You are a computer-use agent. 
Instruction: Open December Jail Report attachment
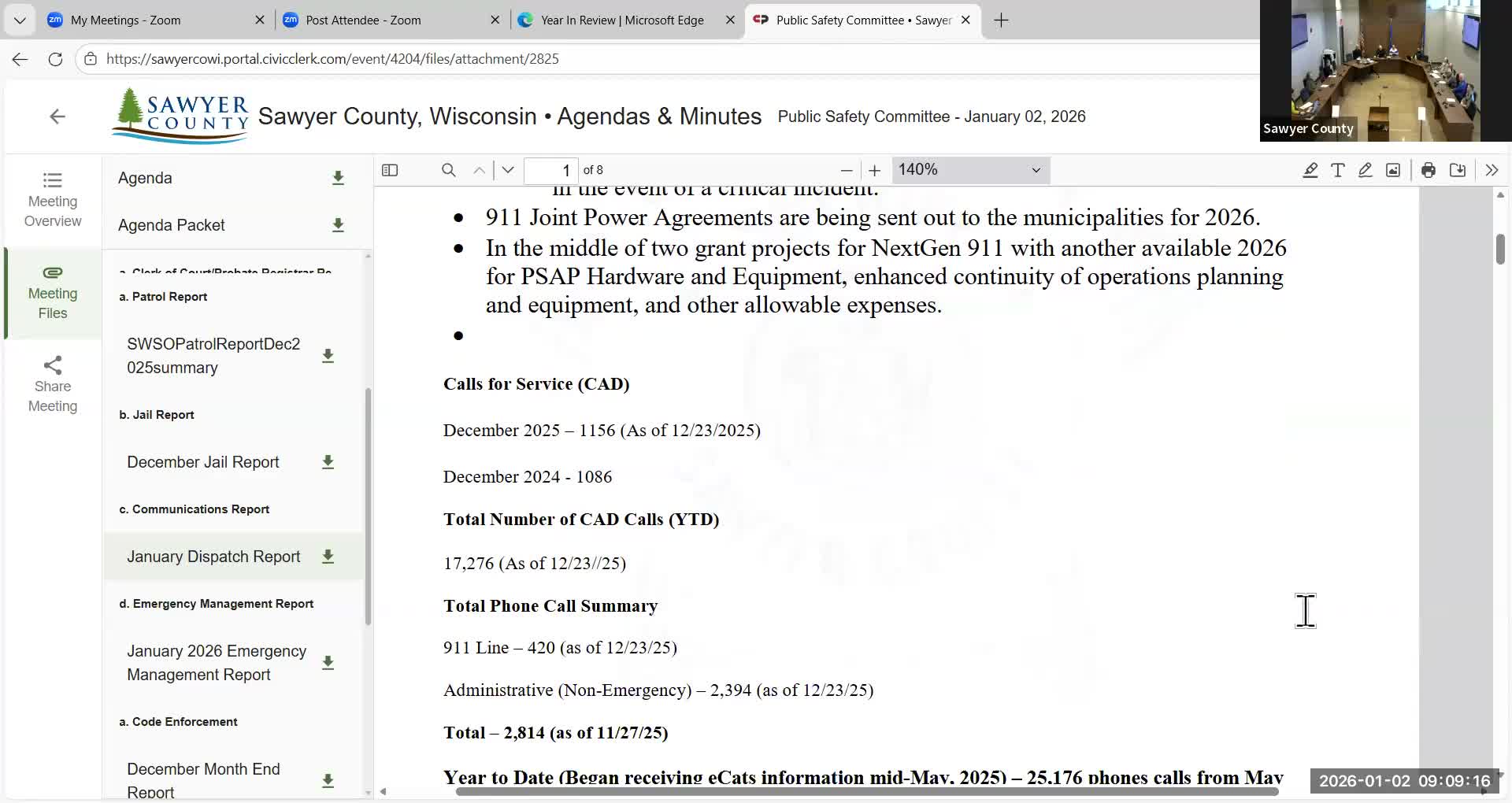click(203, 462)
